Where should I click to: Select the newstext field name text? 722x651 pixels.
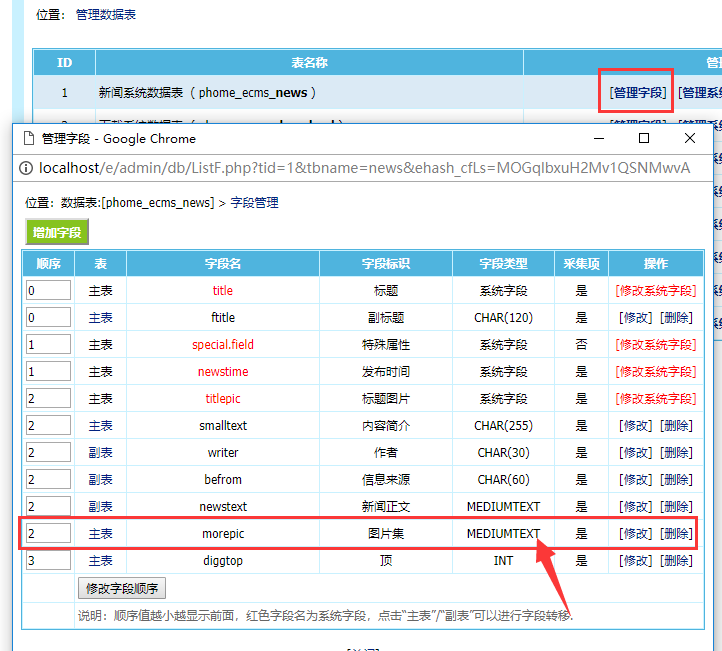(223, 506)
